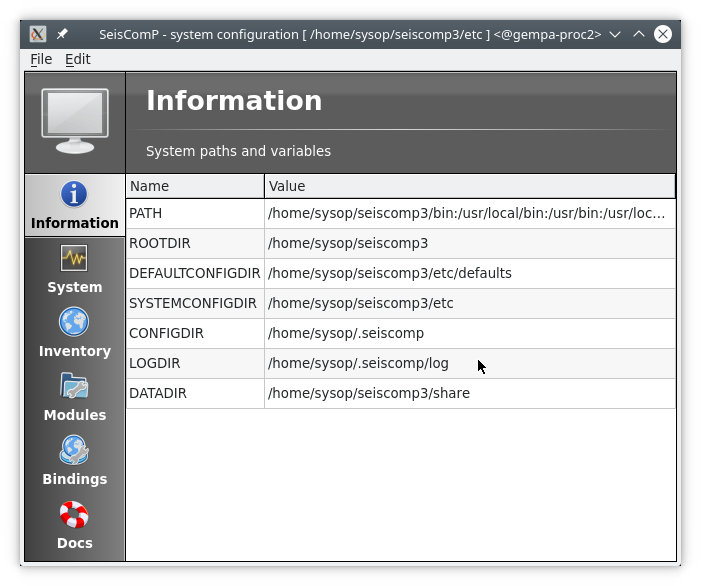
Task: Open the Docs lifebuoy icon
Action: pyautogui.click(x=74, y=515)
